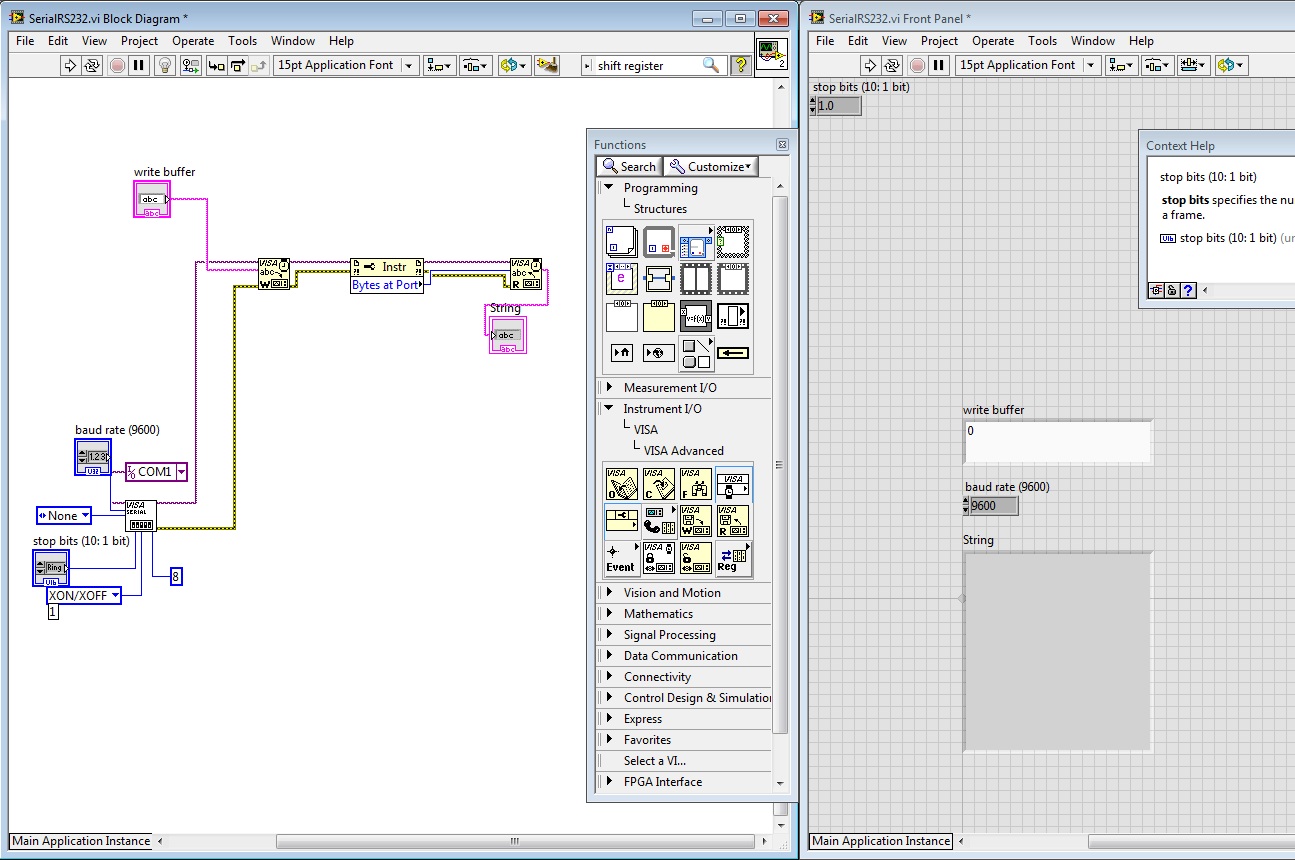Screen dimensions: 1295x860
Task: Click Search button in Functions palette
Action: tap(628, 167)
